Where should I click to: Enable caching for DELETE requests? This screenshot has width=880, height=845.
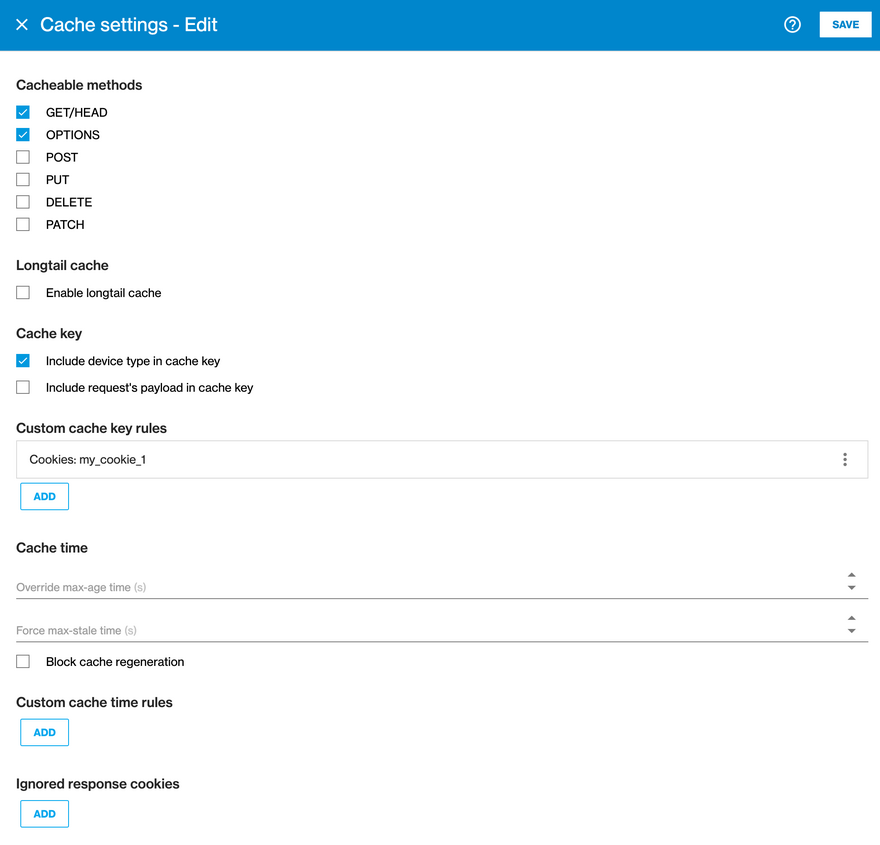pos(22,201)
